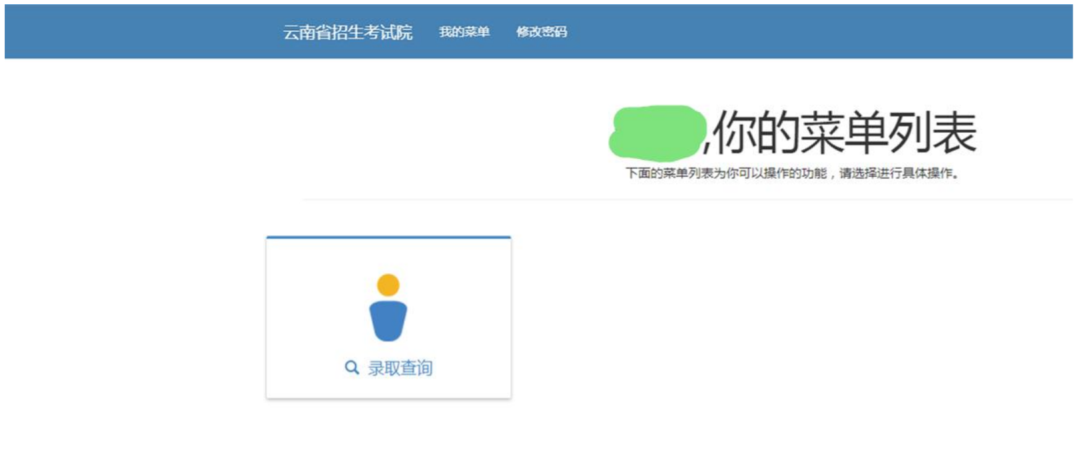
Task: Click the text 下面的菜单列表为你可以操作的功能
Action: (x=725, y=174)
